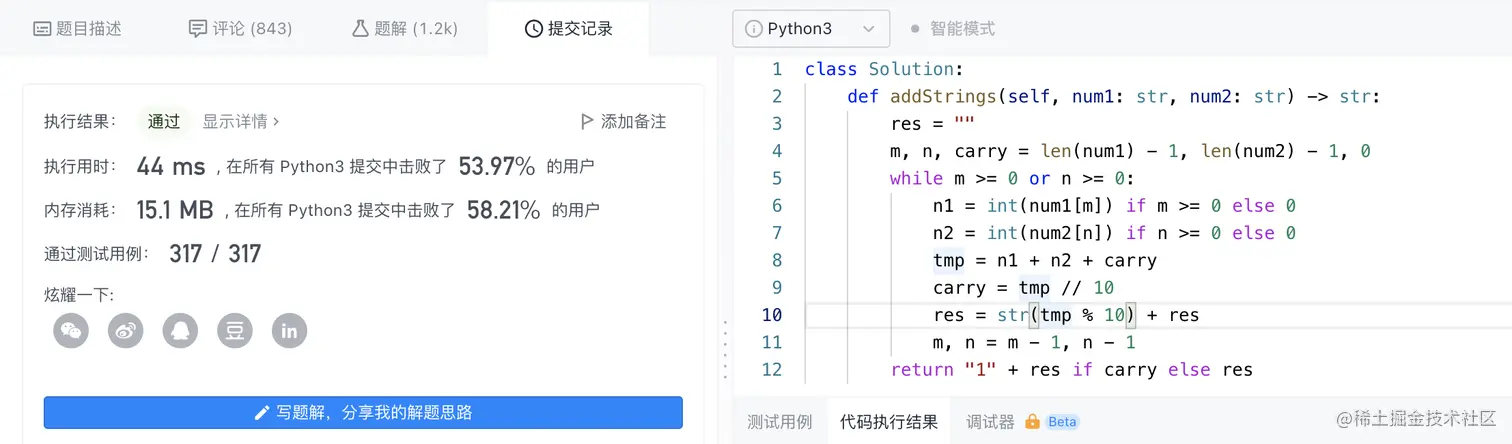
Task: Share the result to LinkedIn
Action: (x=289, y=330)
